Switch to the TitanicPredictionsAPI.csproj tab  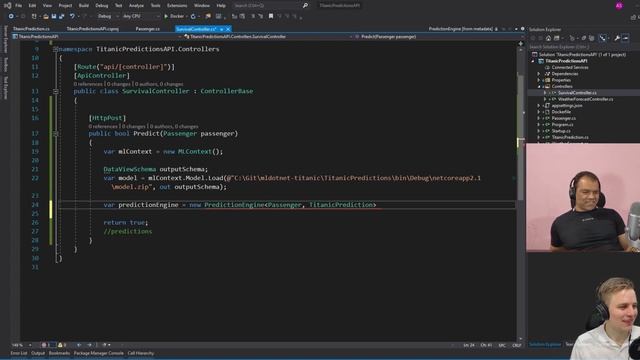click(93, 29)
